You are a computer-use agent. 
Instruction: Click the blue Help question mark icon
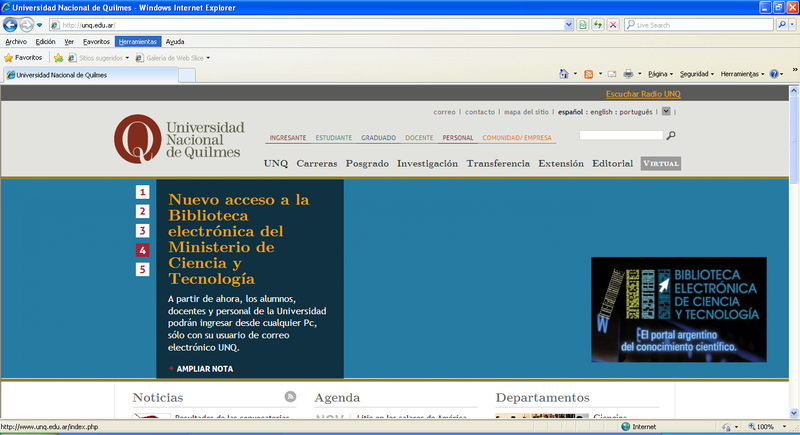(x=774, y=74)
